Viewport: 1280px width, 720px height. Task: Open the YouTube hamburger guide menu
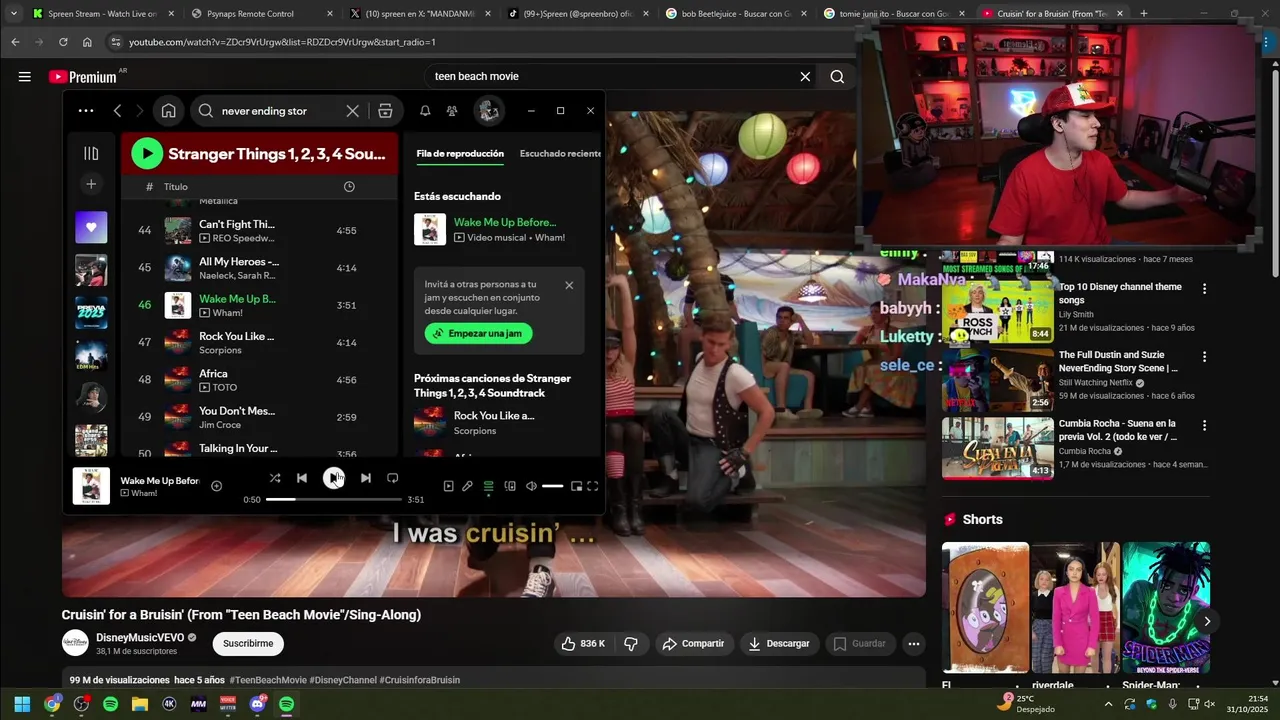coord(24,76)
